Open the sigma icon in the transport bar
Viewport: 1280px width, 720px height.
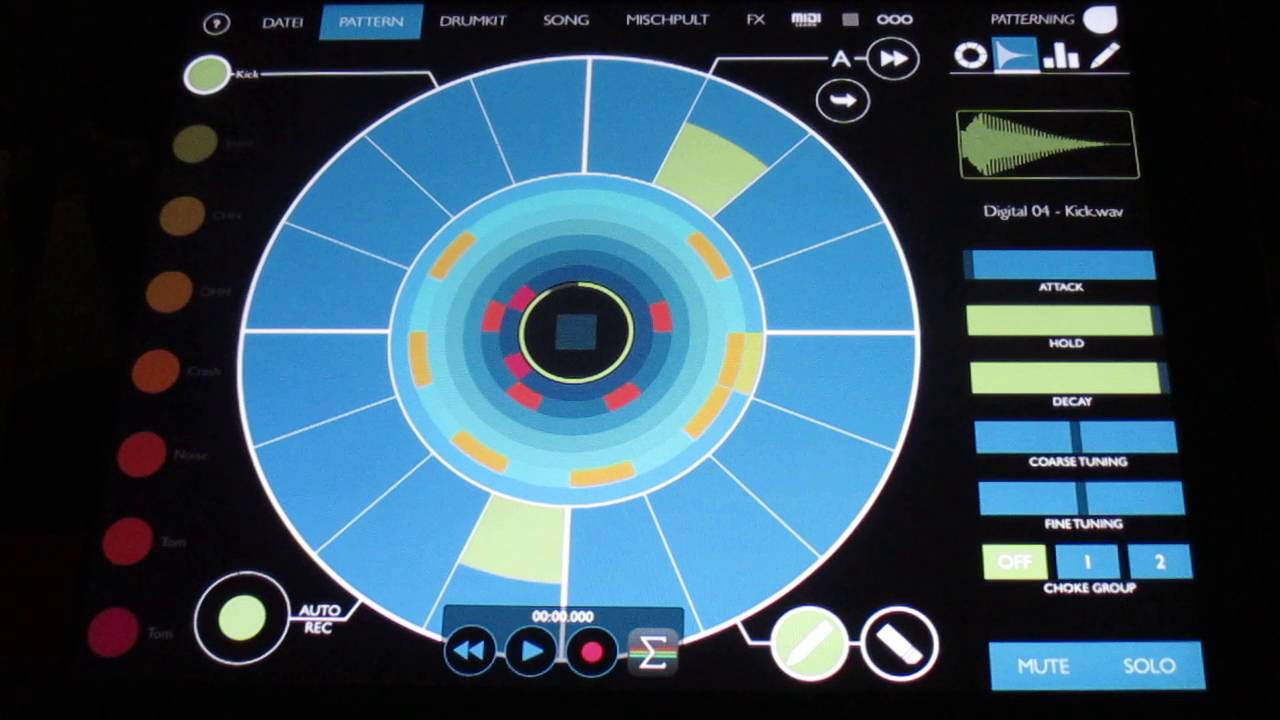[x=653, y=653]
